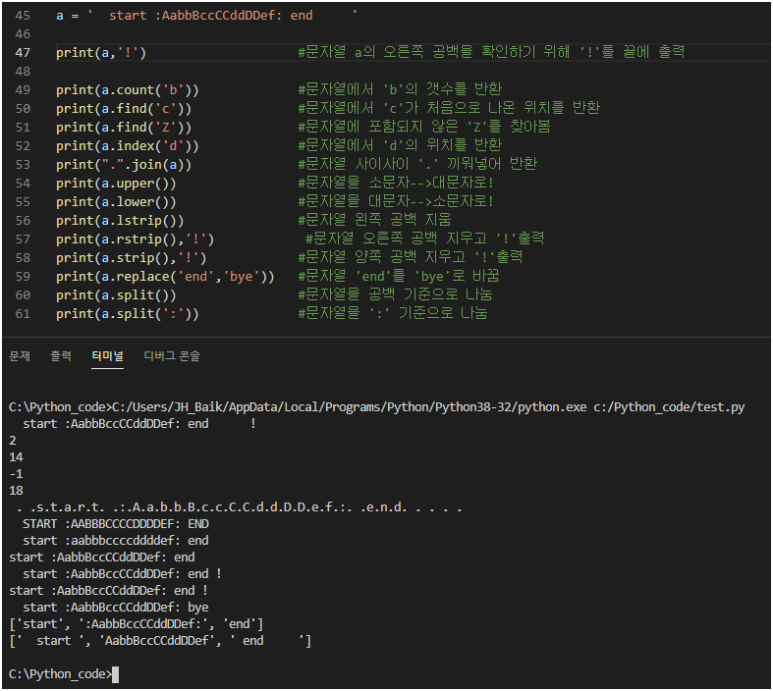Image resolution: width=773 pixels, height=691 pixels.
Task: Click terminal command running python.exe test.py
Action: tap(377, 407)
